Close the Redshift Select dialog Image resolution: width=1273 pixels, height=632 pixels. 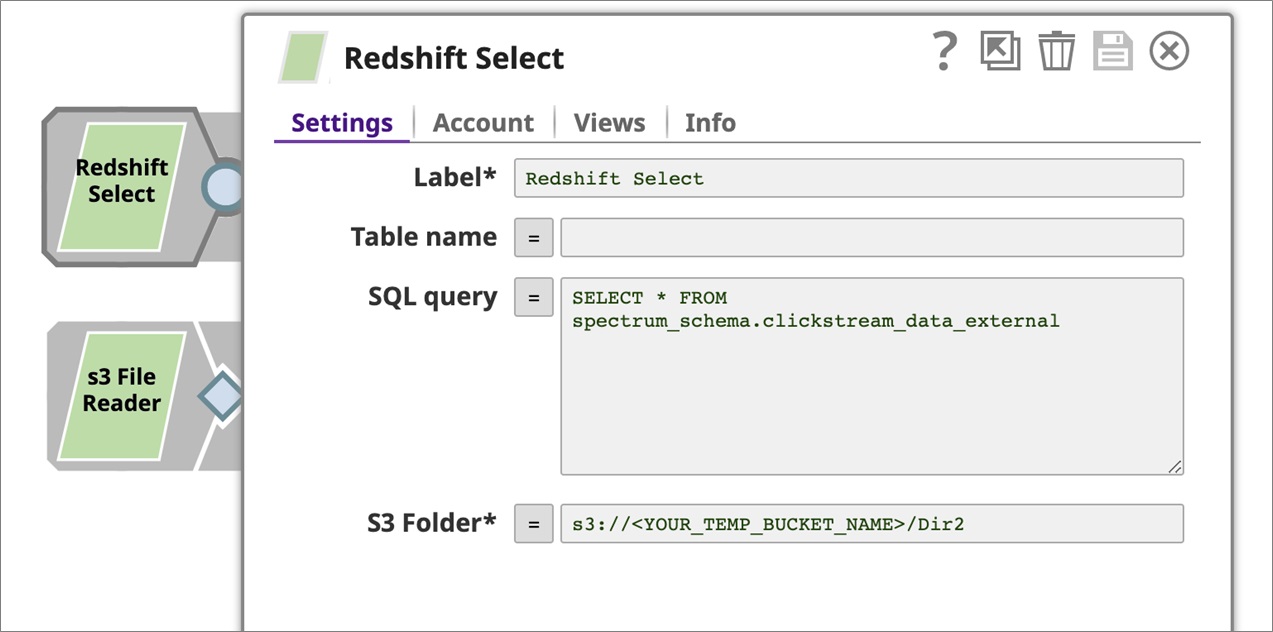[1169, 50]
